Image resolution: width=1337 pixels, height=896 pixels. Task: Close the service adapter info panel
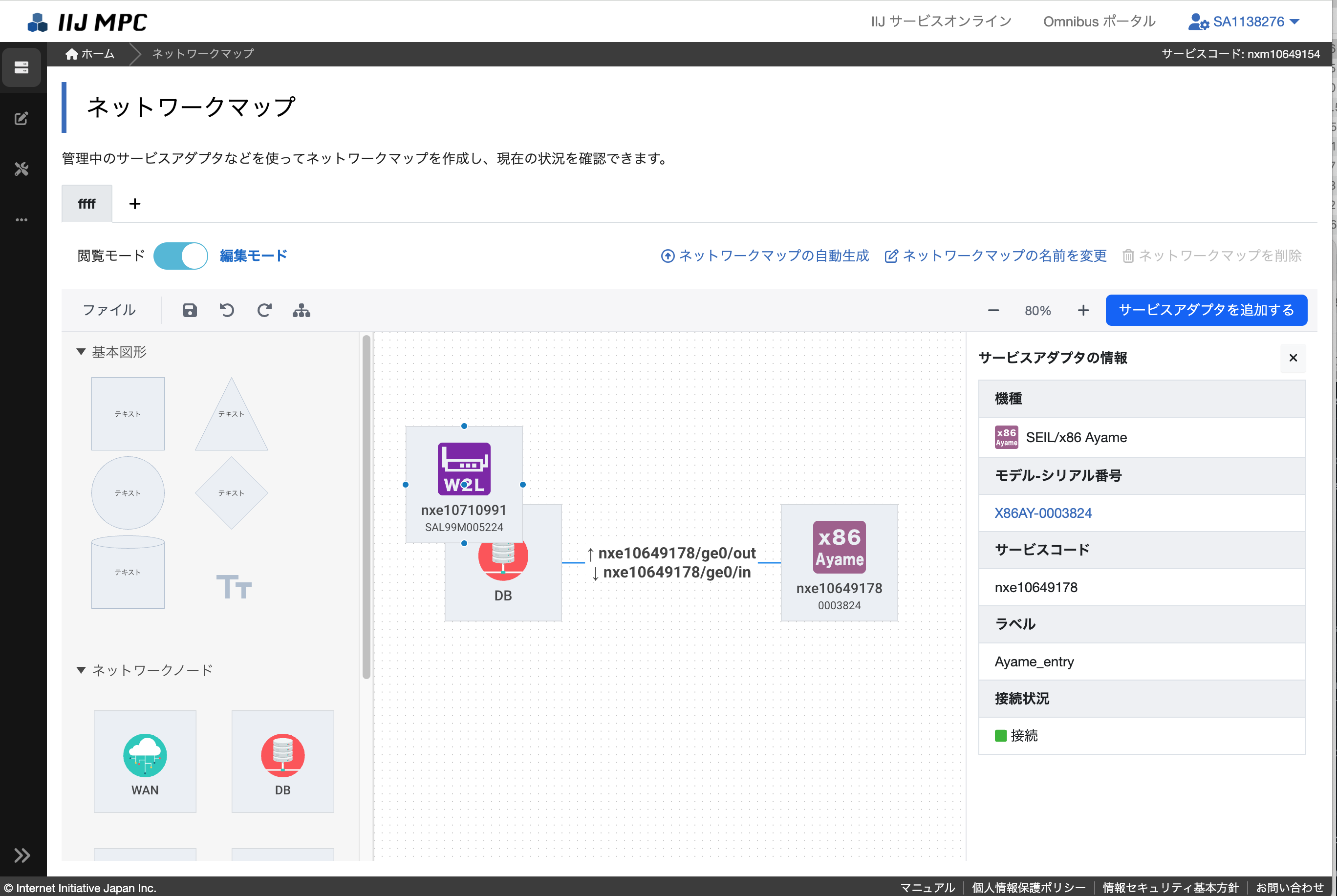(x=1293, y=358)
